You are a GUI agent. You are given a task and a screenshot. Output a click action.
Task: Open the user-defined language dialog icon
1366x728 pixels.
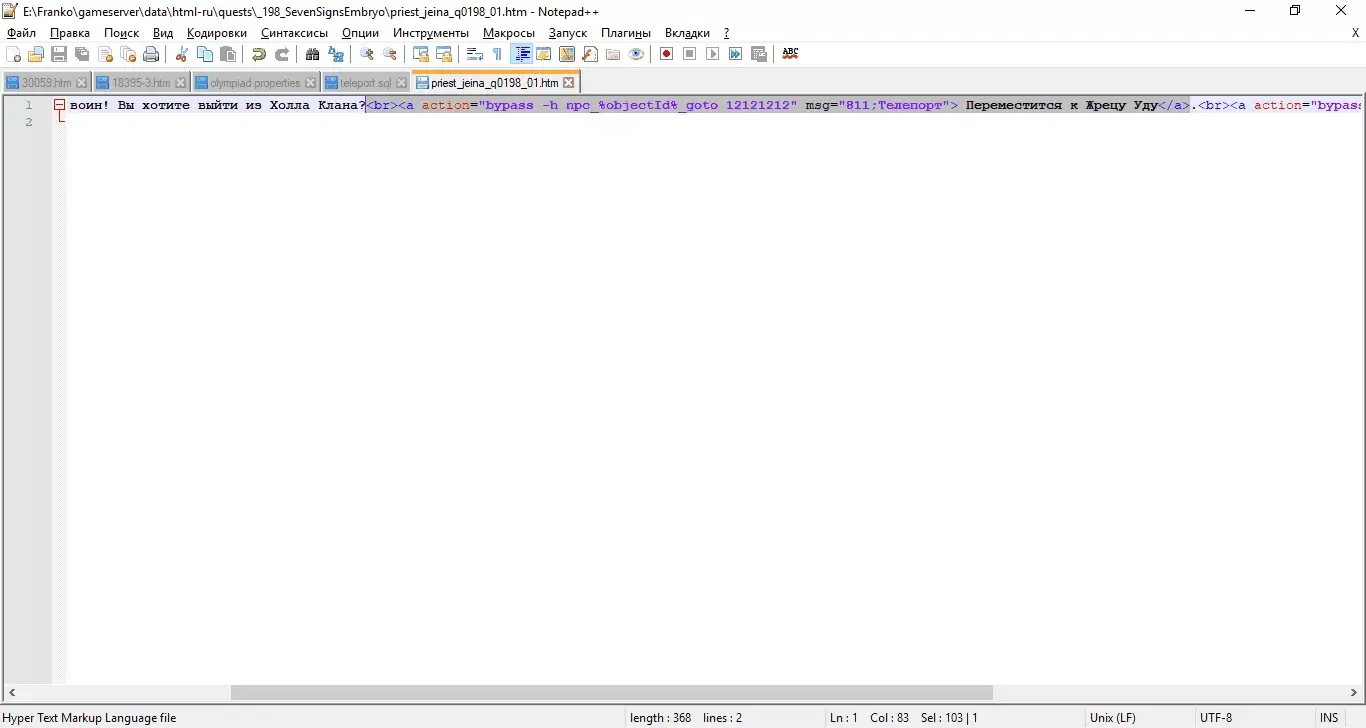coord(544,54)
